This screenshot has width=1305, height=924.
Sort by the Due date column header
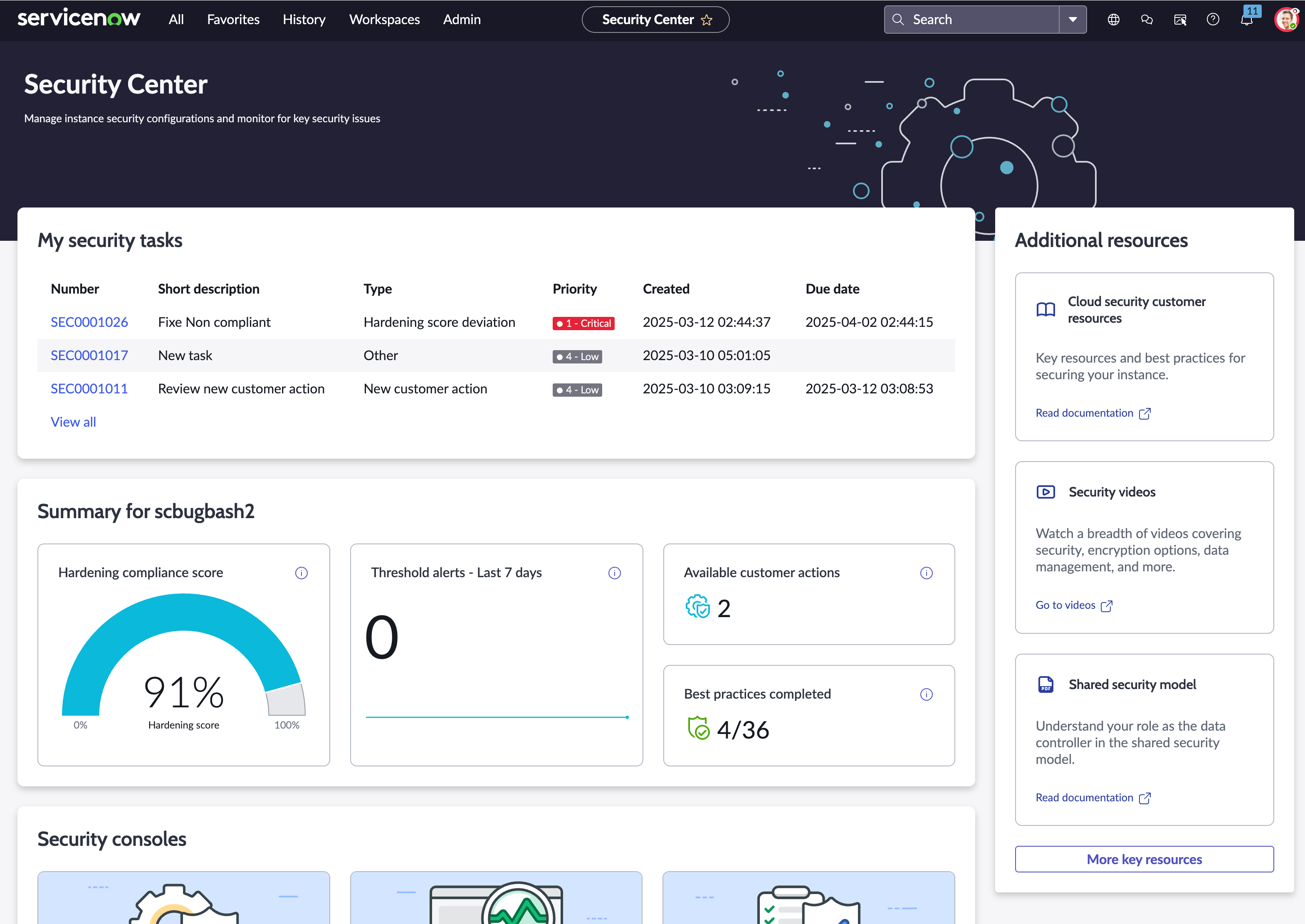tap(832, 289)
